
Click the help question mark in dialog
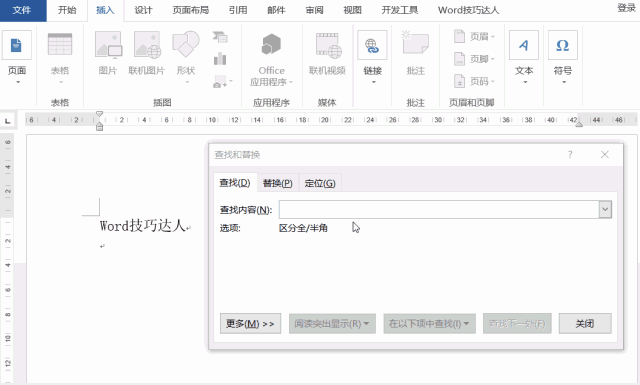[x=570, y=154]
